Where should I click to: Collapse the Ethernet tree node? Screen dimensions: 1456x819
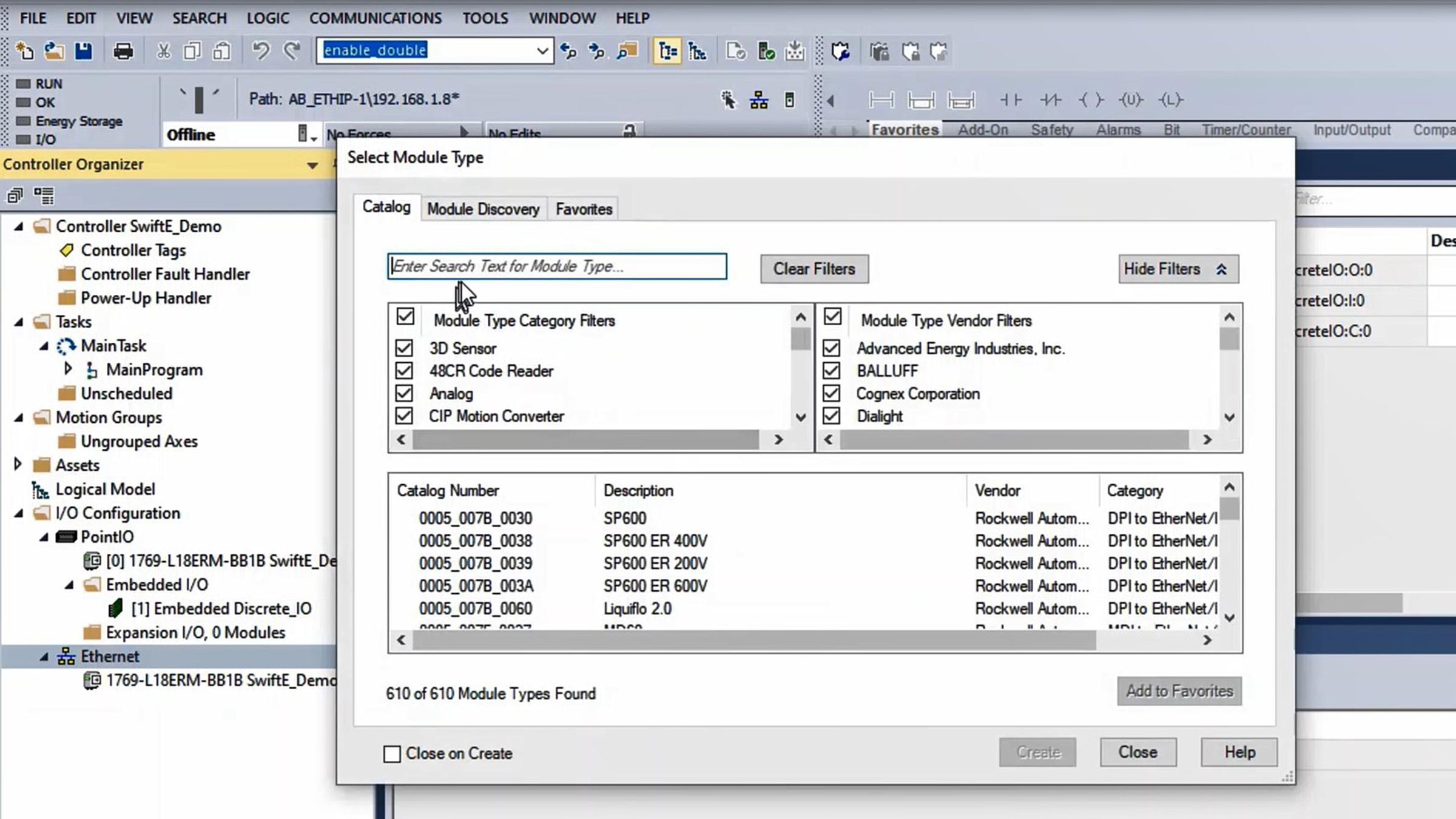[44, 656]
